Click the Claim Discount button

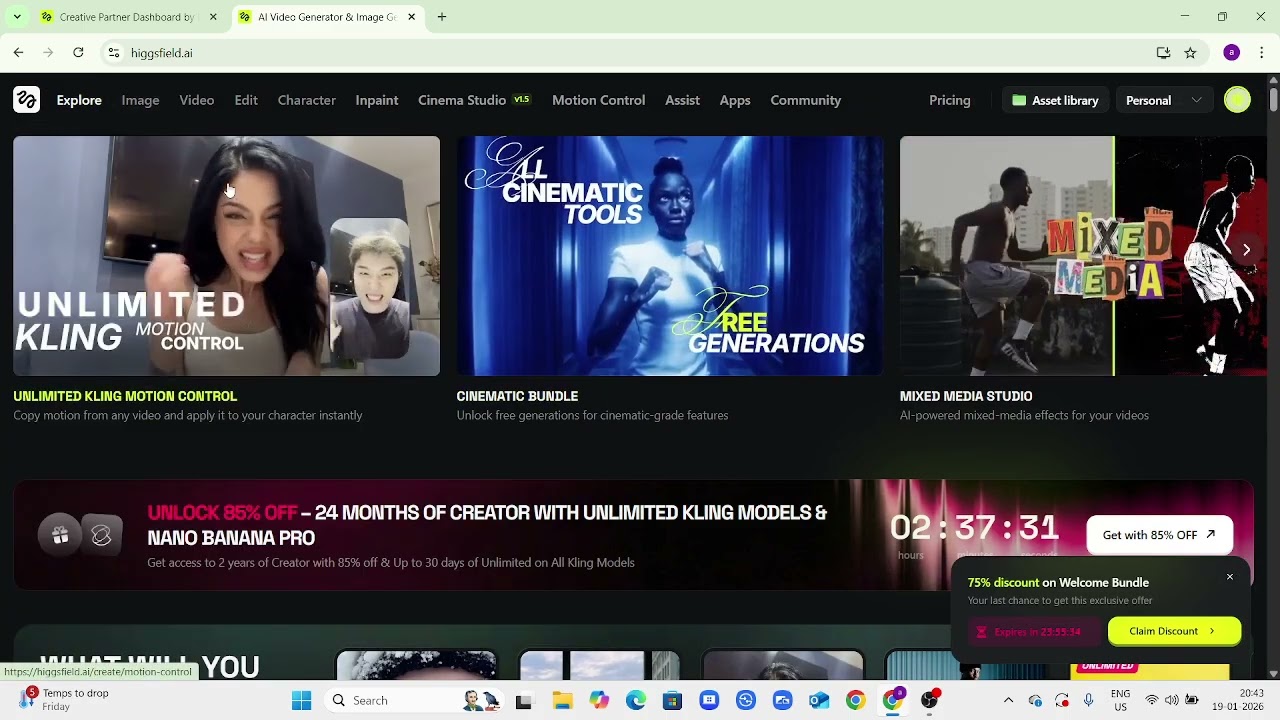click(x=1174, y=631)
